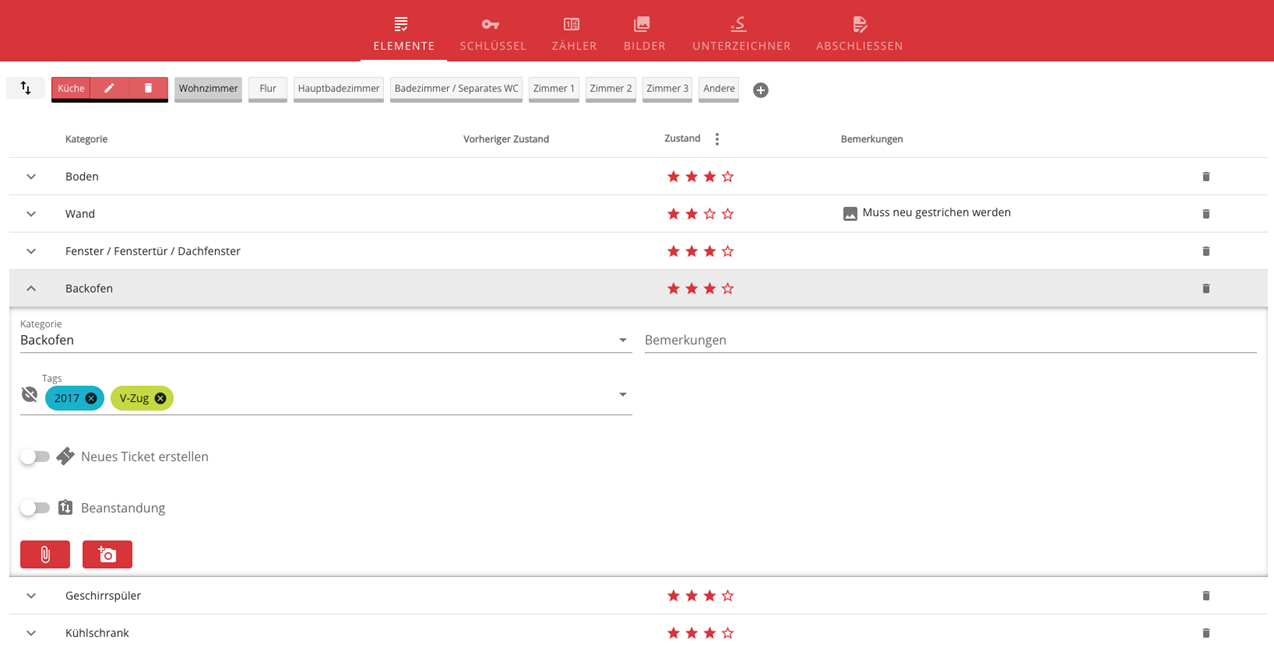
Task: Set Kühlschrank rating to second star
Action: coord(692,633)
